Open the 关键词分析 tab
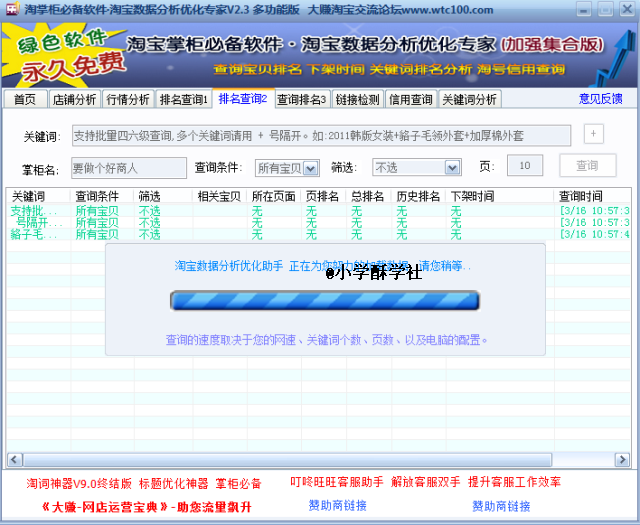Image resolution: width=640 pixels, height=525 pixels. 470,99
